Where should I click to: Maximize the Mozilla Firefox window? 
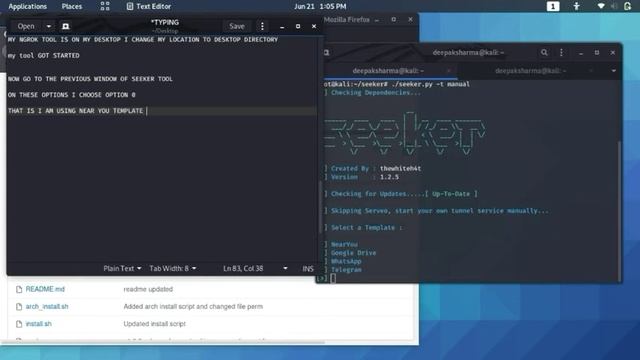[393, 19]
